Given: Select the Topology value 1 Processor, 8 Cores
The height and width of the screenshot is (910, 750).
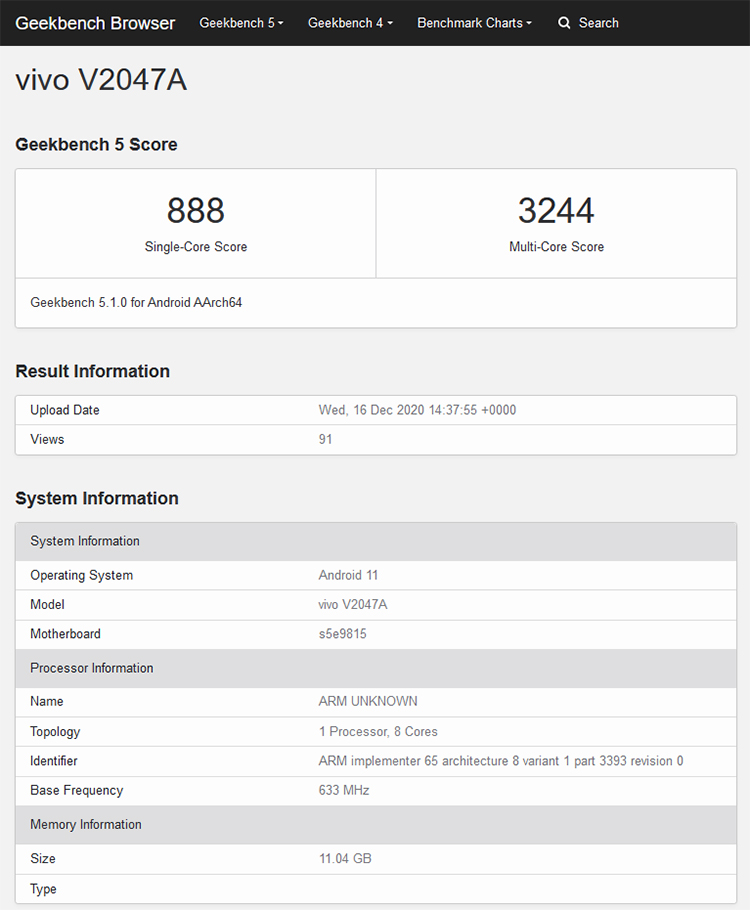Looking at the screenshot, I should (x=377, y=731).
